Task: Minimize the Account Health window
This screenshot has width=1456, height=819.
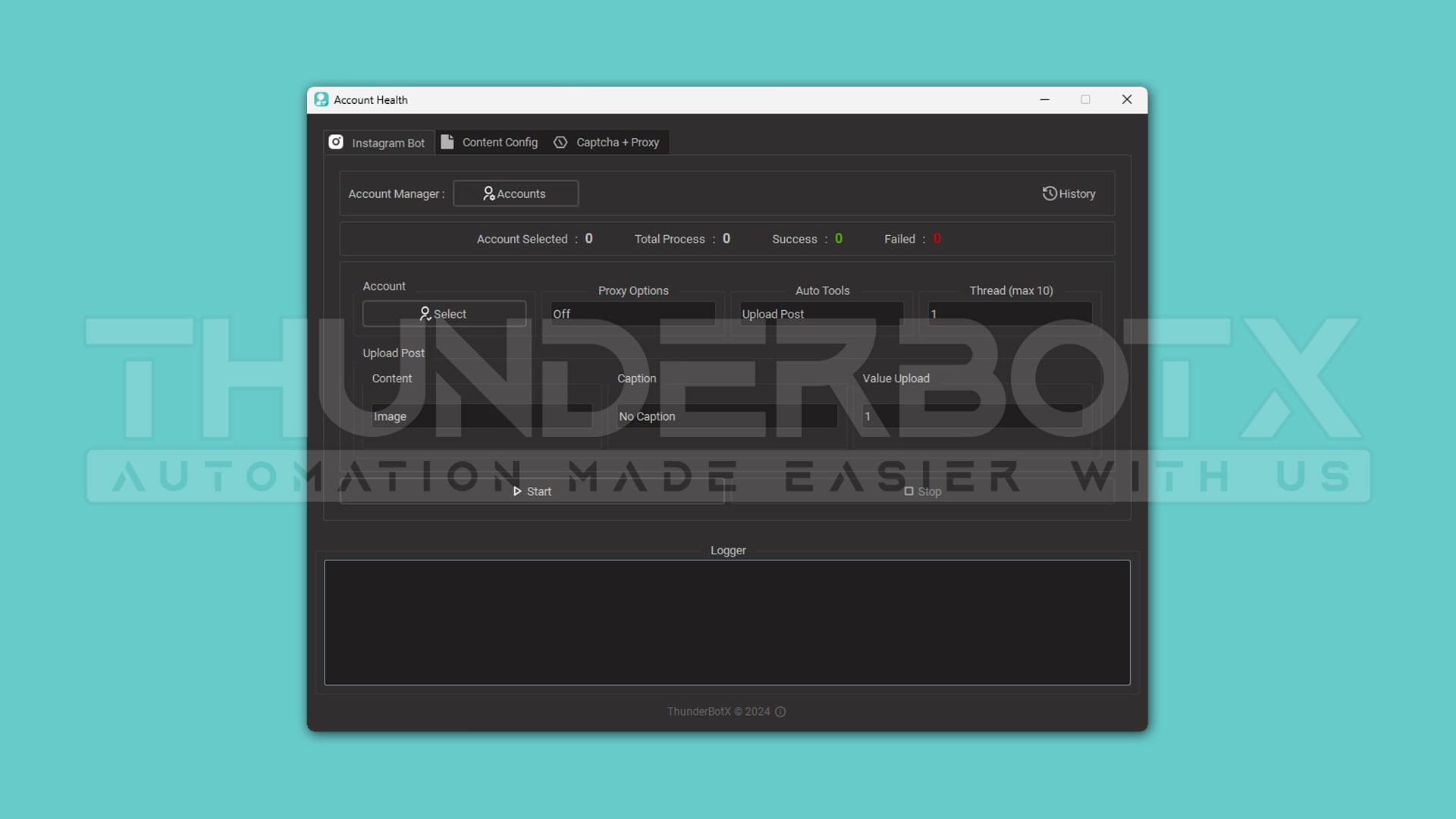Action: click(1044, 99)
